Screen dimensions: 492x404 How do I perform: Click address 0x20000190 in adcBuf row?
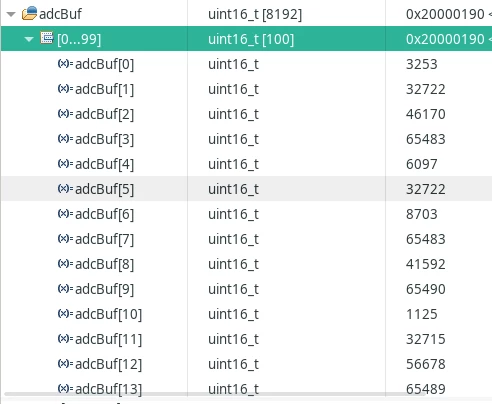point(445,14)
